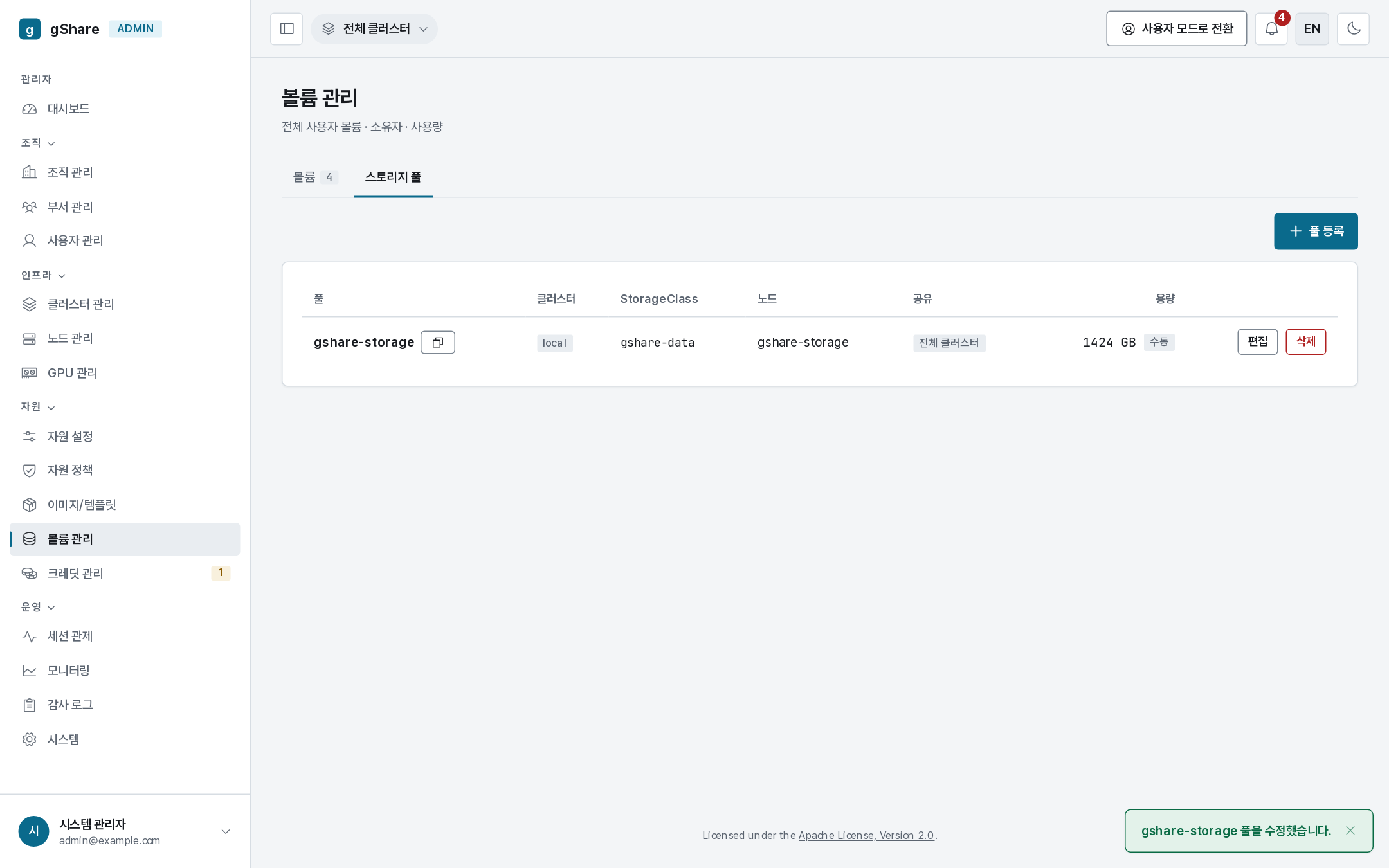Open Apache License, Version 2.0 link
Image resolution: width=1389 pixels, height=868 pixels.
[866, 835]
